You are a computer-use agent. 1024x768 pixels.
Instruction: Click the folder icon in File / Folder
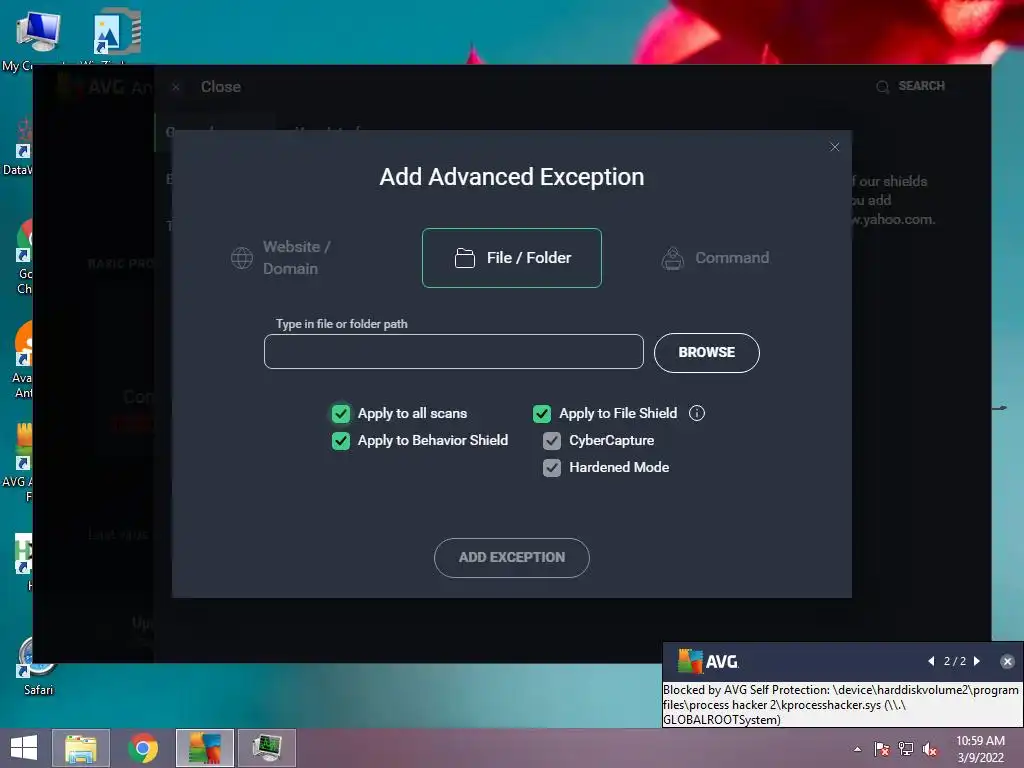[x=464, y=258]
